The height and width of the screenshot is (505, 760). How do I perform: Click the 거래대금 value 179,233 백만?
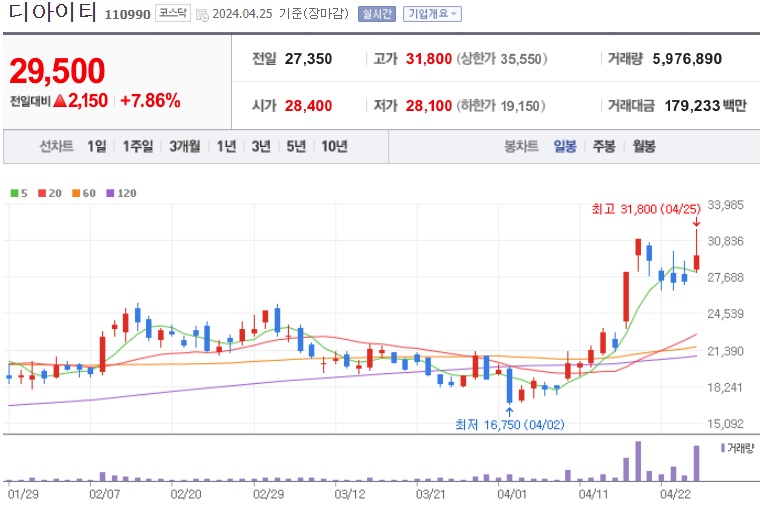click(x=705, y=106)
